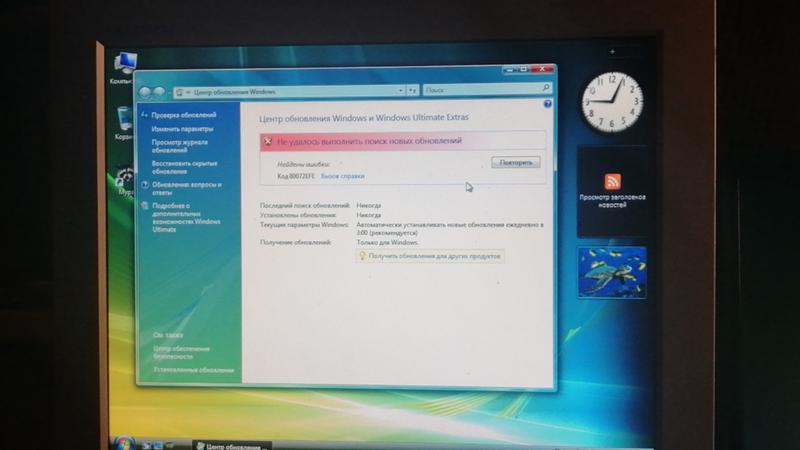
Task: Open Изменить параметры link
Action: tap(182, 129)
